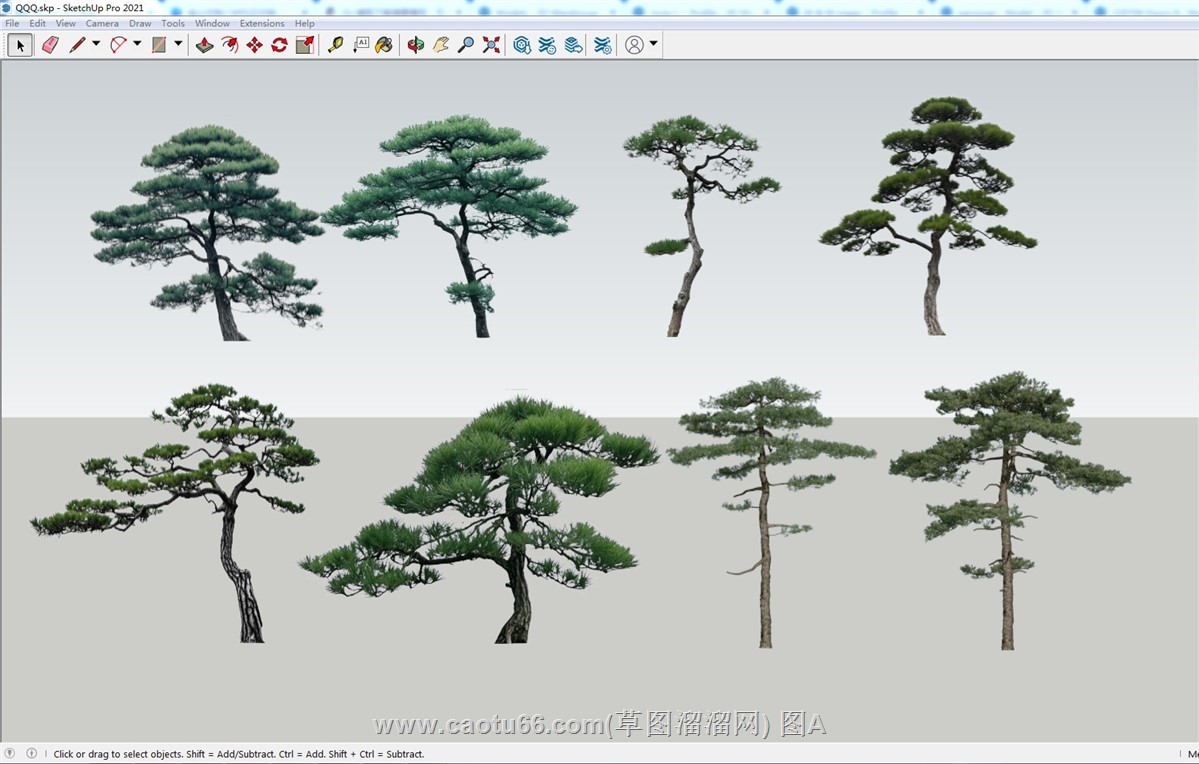Click the user account profile icon
Screen dimensions: 1199x764
634,45
